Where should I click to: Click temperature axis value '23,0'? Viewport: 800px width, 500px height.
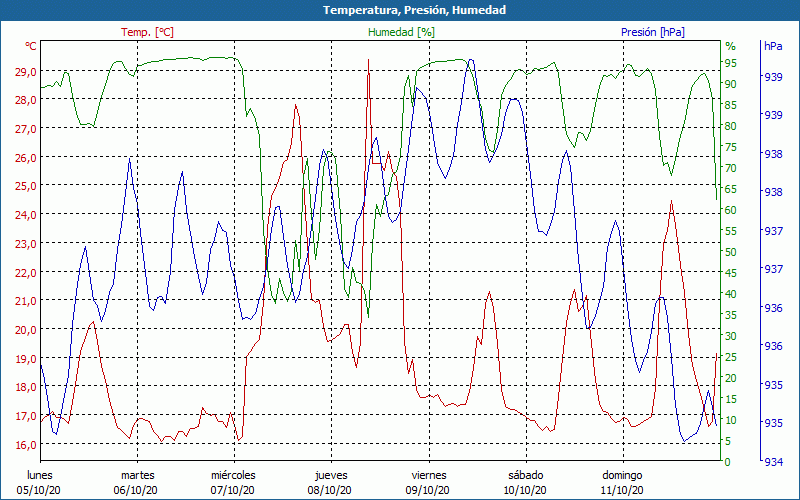(x=26, y=244)
